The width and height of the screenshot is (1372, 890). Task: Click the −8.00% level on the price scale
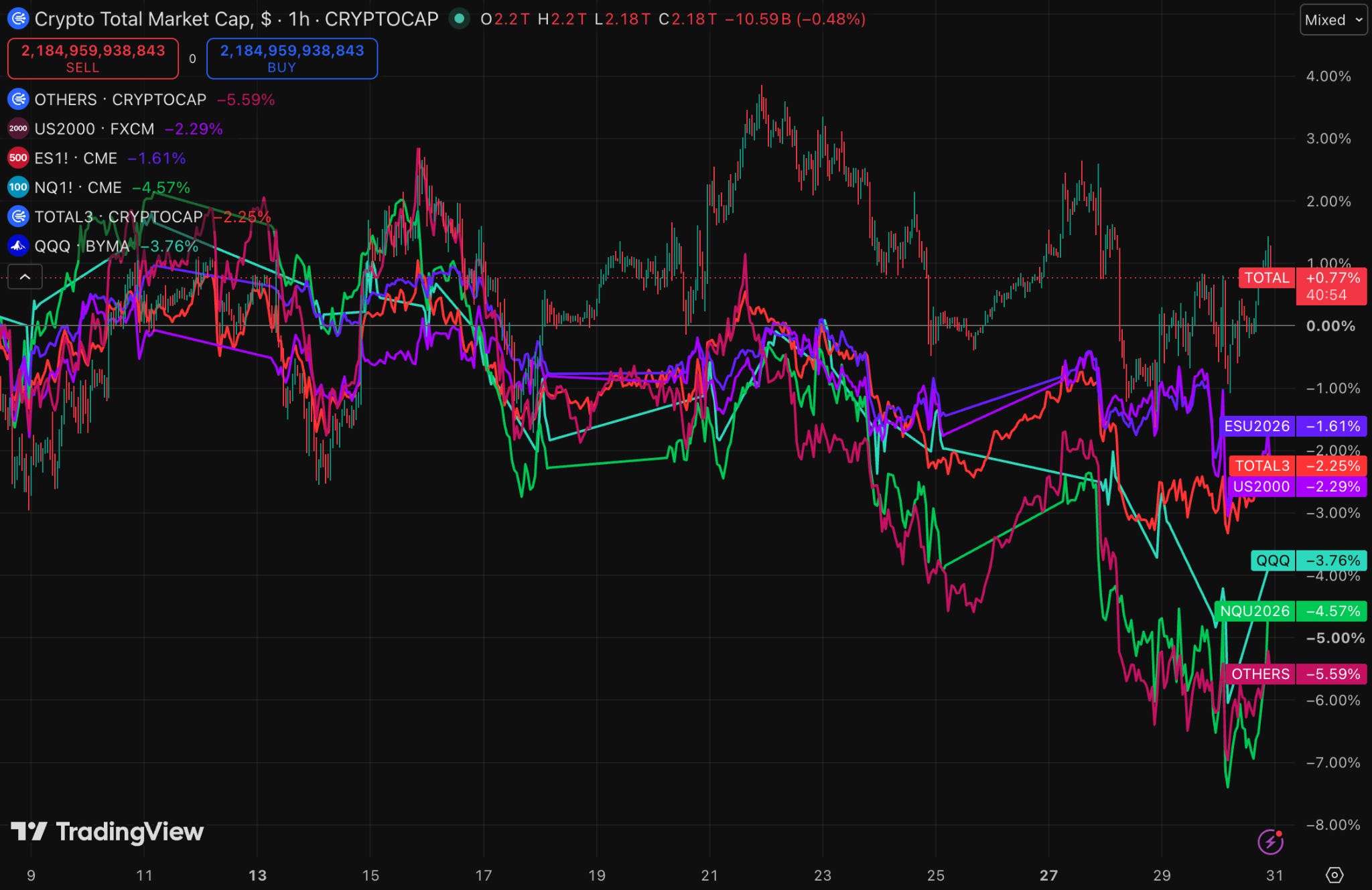(x=1333, y=825)
